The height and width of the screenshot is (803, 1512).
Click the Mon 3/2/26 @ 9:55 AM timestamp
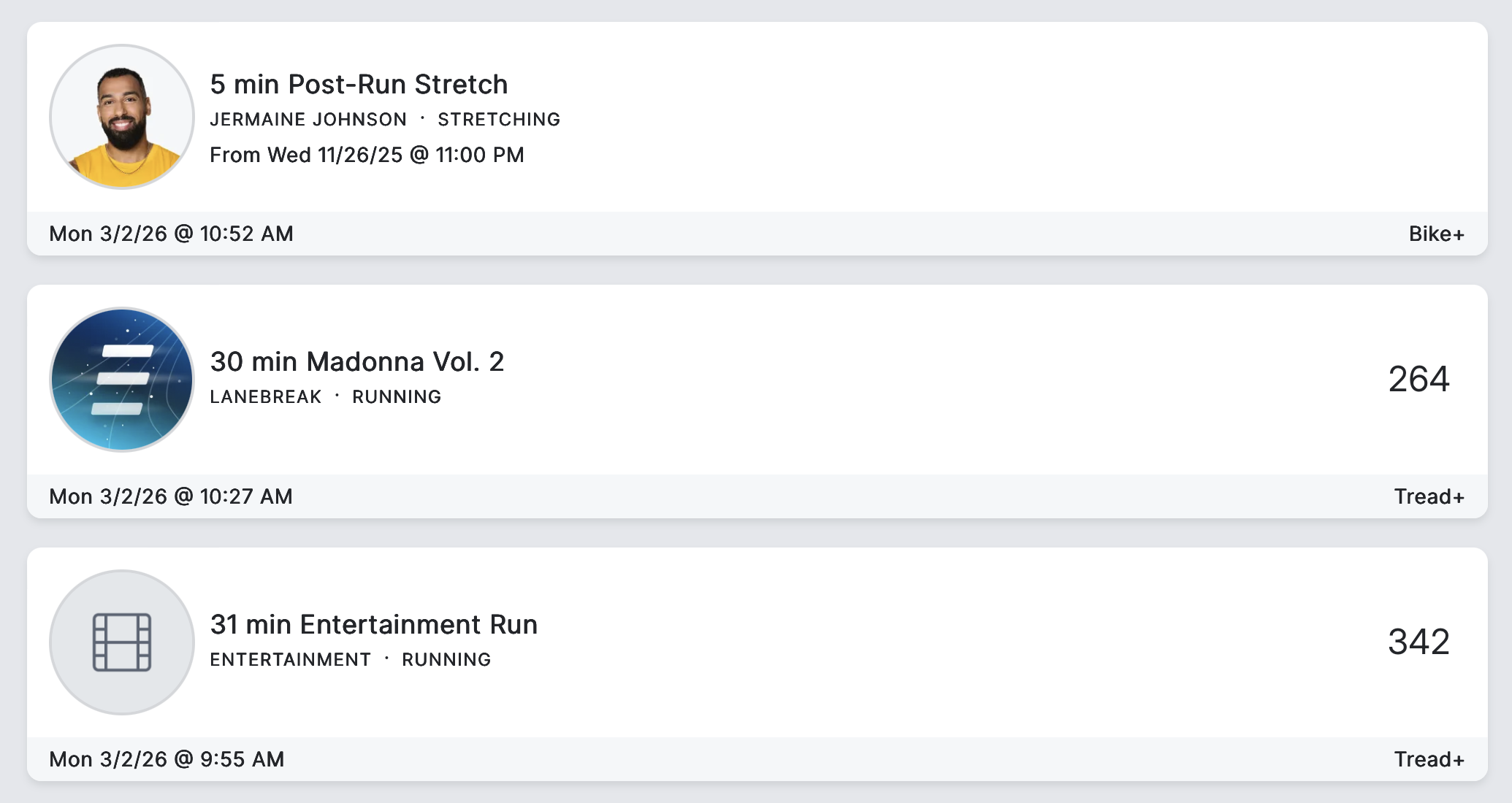(x=167, y=759)
